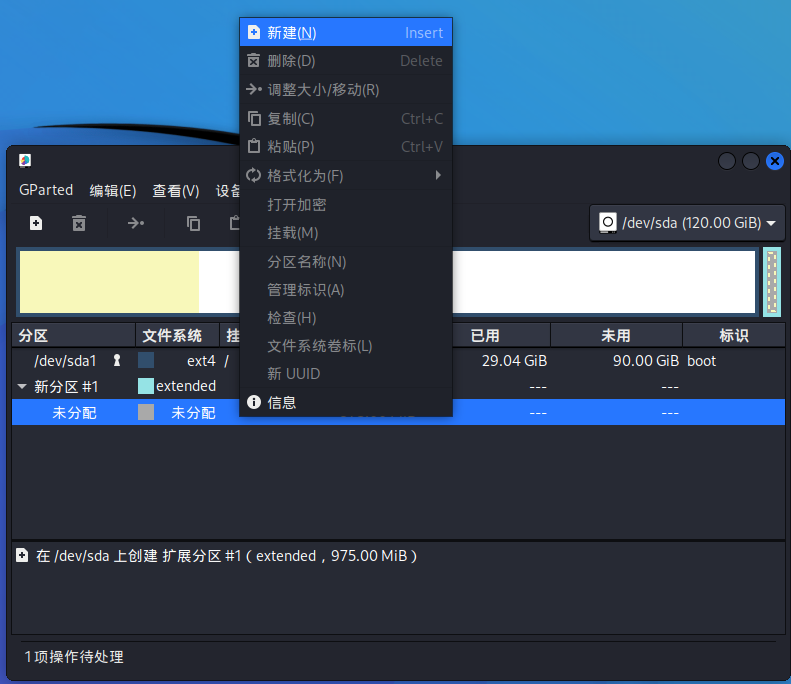
Task: Click the 标识 column header
Action: point(733,335)
